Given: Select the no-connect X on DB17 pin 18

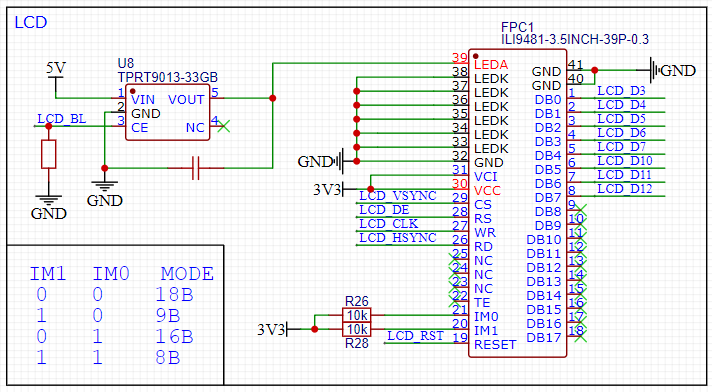Looking at the screenshot, I should click(581, 336).
